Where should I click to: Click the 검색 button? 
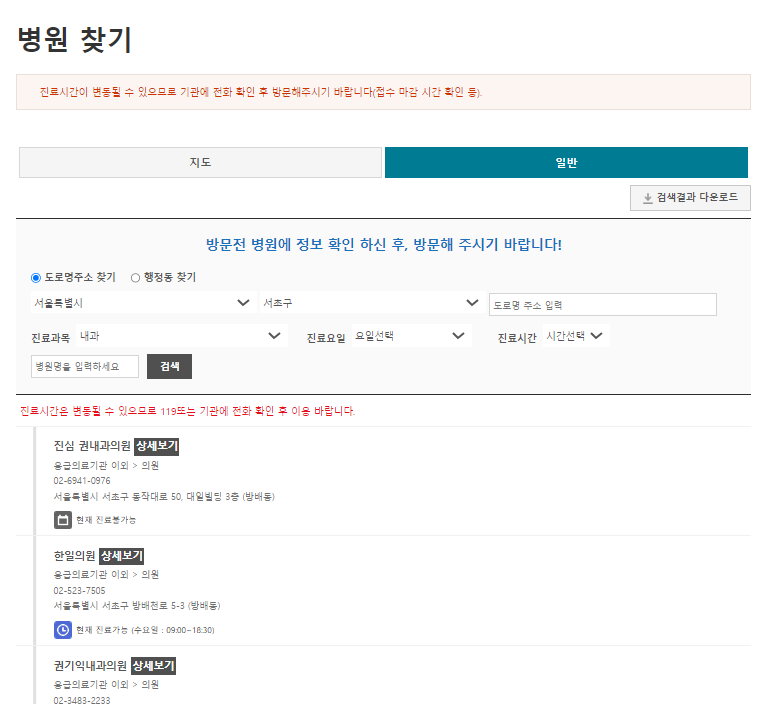(x=169, y=367)
